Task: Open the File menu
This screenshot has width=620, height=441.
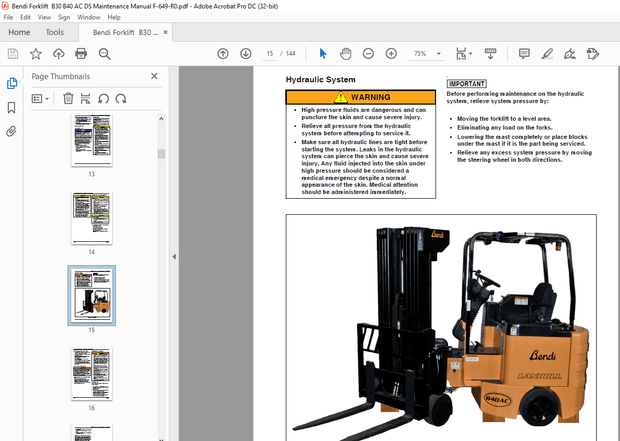Action: pyautogui.click(x=8, y=17)
